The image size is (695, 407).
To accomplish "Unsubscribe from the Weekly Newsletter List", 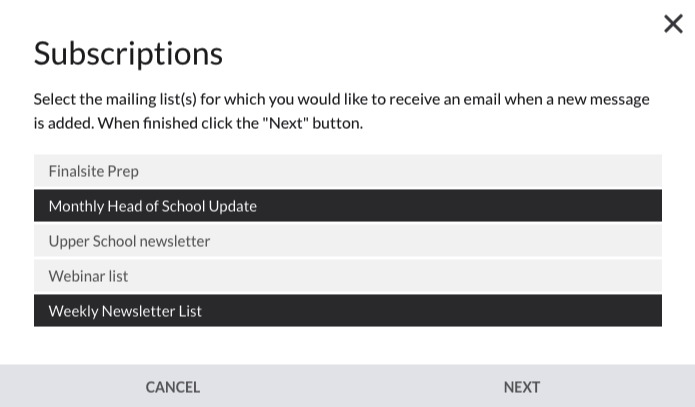I will click(348, 311).
